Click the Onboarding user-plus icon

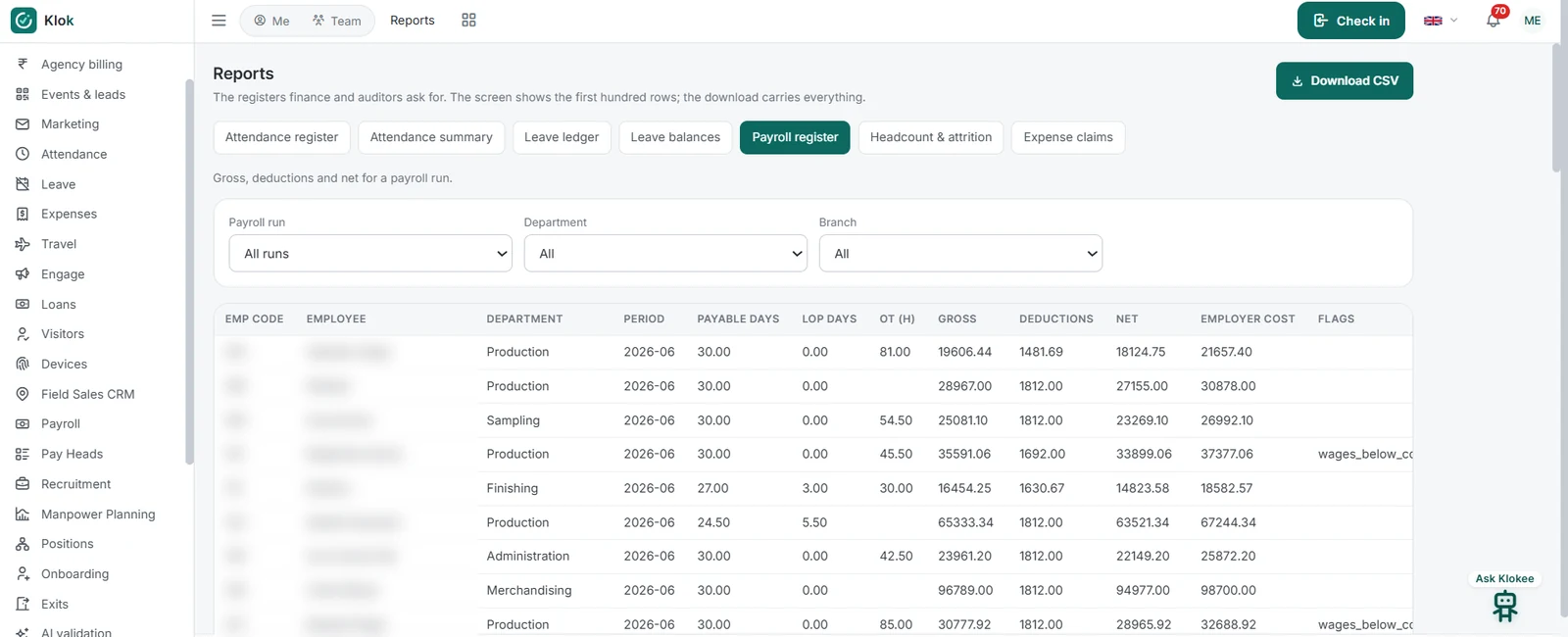[23, 573]
